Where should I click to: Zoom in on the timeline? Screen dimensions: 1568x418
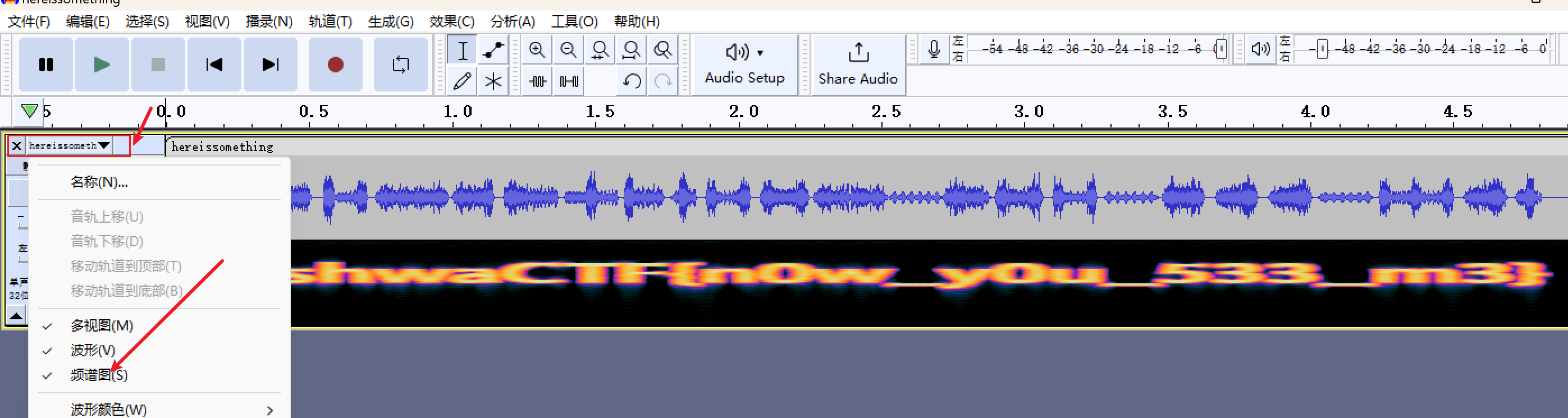[x=537, y=50]
